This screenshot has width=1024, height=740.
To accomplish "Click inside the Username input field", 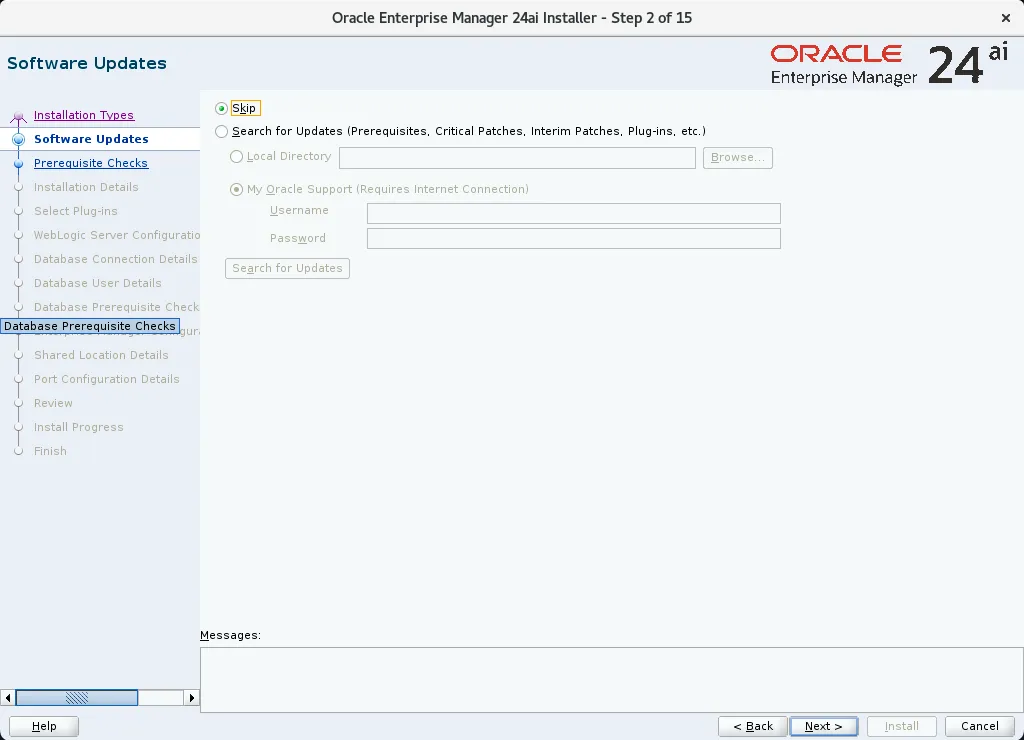I will (573, 213).
